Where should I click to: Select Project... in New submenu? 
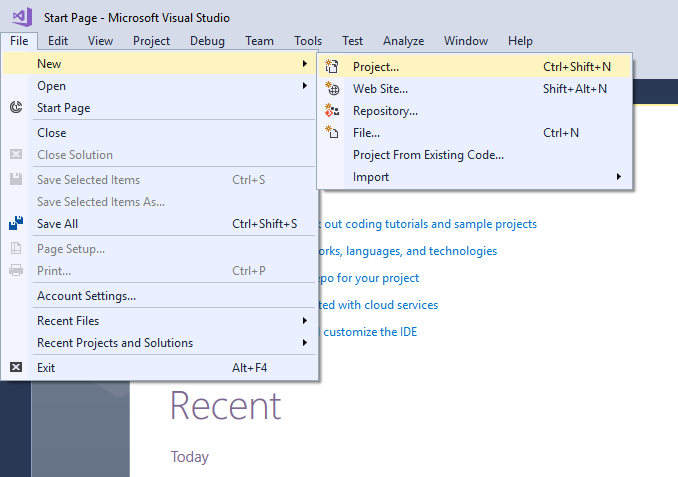click(475, 67)
